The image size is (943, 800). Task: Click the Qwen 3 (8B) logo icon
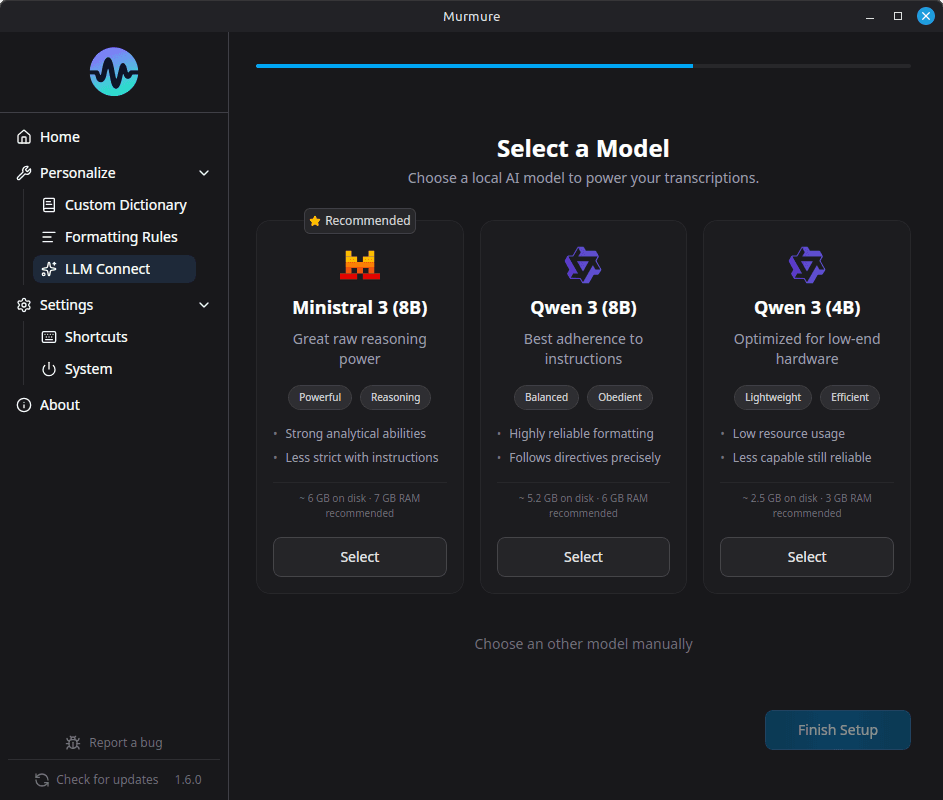583,265
